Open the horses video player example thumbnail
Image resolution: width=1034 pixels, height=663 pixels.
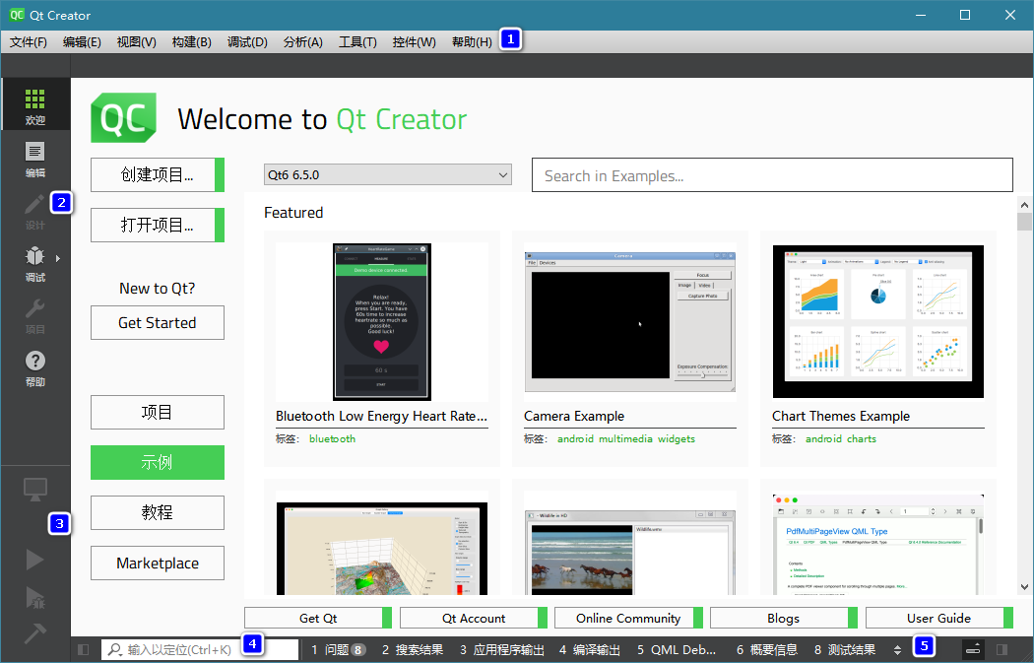pos(630,552)
